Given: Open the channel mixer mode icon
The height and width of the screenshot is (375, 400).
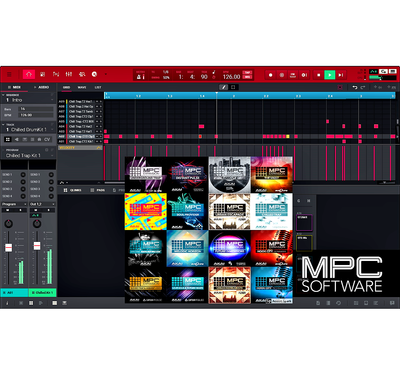Looking at the screenshot, I should pyautogui.click(x=69, y=74).
